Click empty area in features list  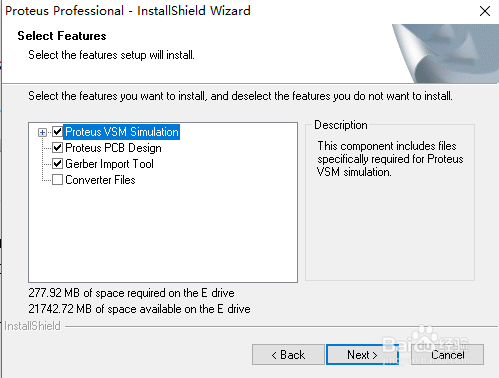point(163,233)
